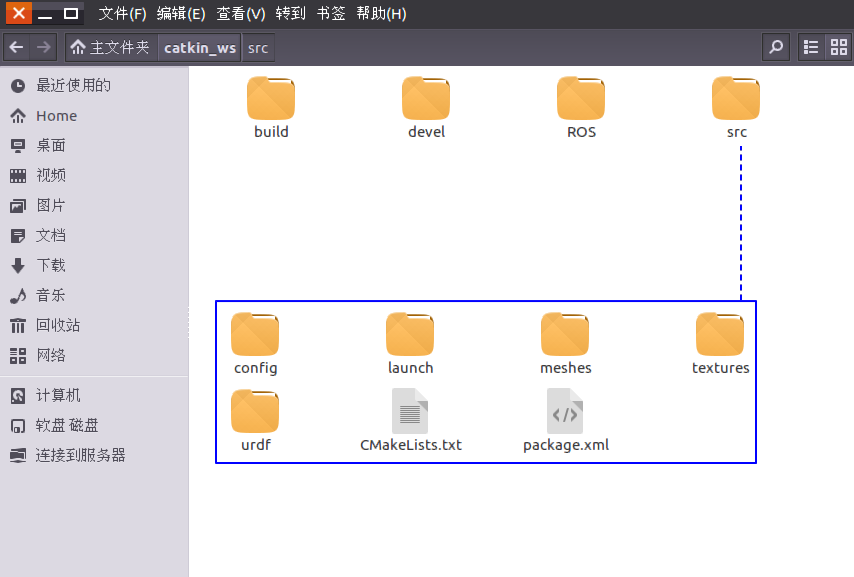
Task: Open the 查看(V) menu
Action: (241, 14)
